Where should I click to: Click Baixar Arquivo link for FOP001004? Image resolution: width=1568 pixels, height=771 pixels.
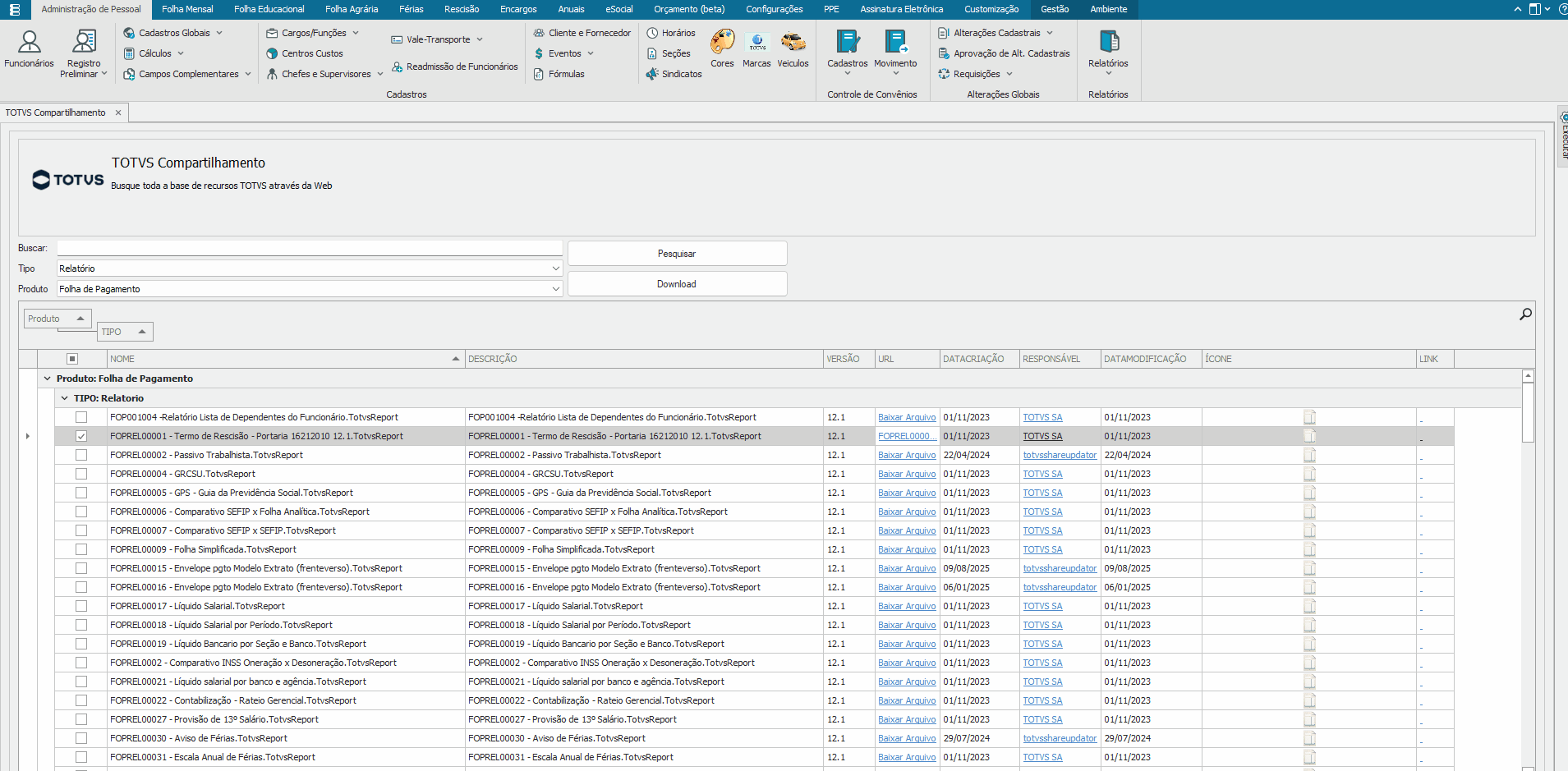point(907,417)
